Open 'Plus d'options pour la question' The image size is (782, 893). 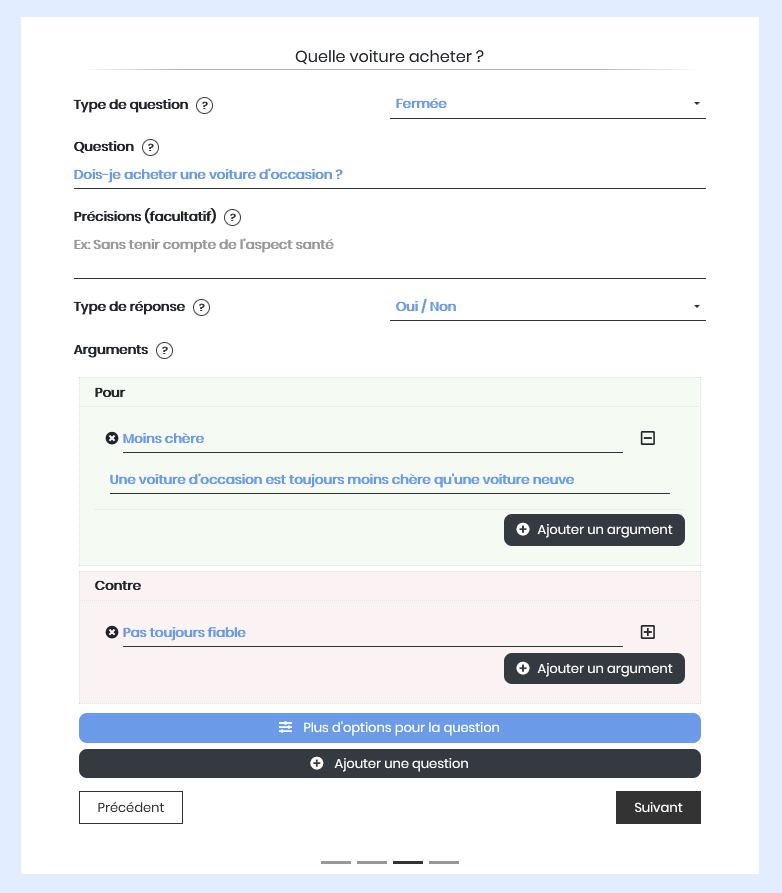pyautogui.click(x=390, y=728)
